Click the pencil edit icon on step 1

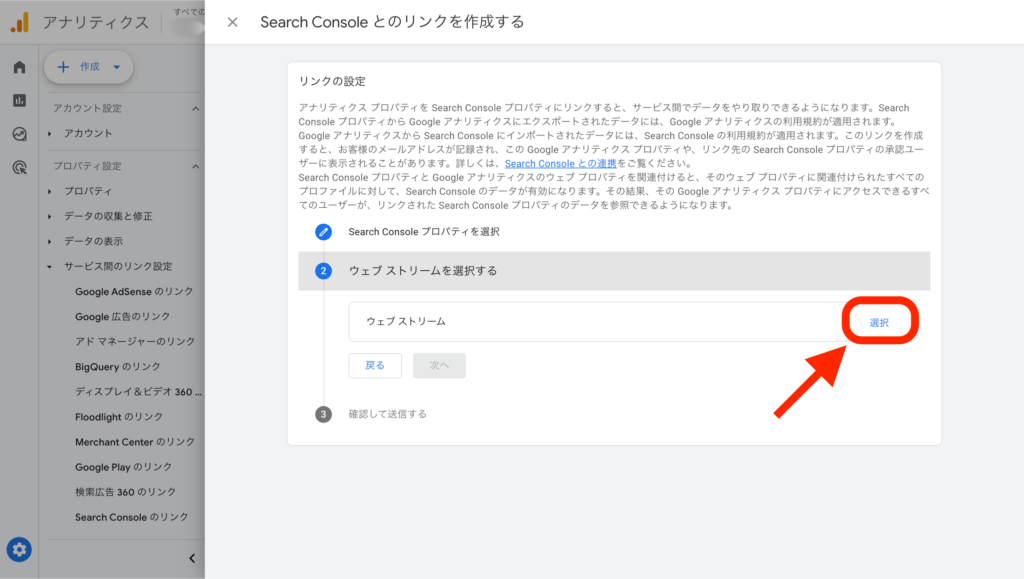click(x=323, y=232)
